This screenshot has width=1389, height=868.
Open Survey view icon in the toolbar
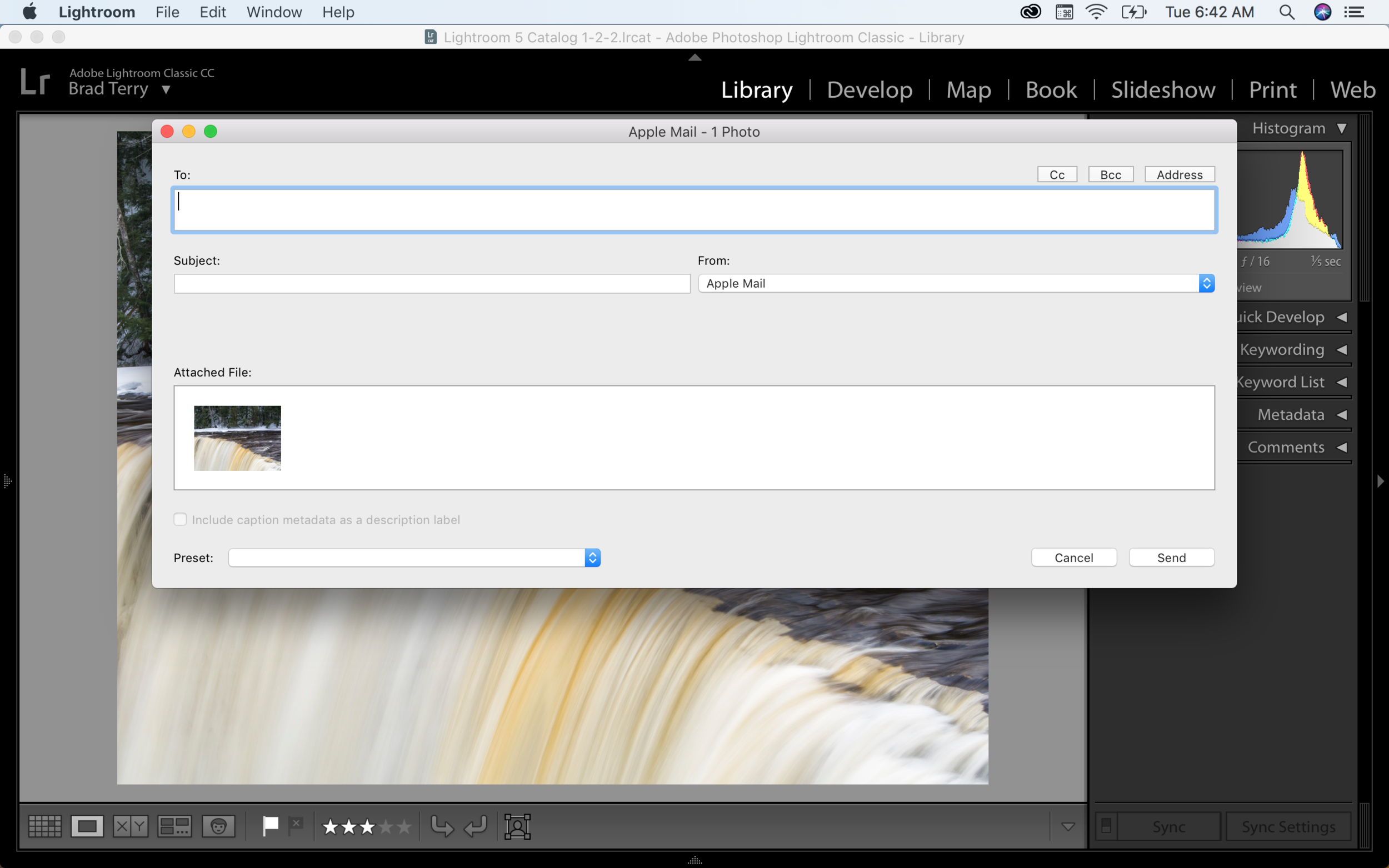pos(174,826)
